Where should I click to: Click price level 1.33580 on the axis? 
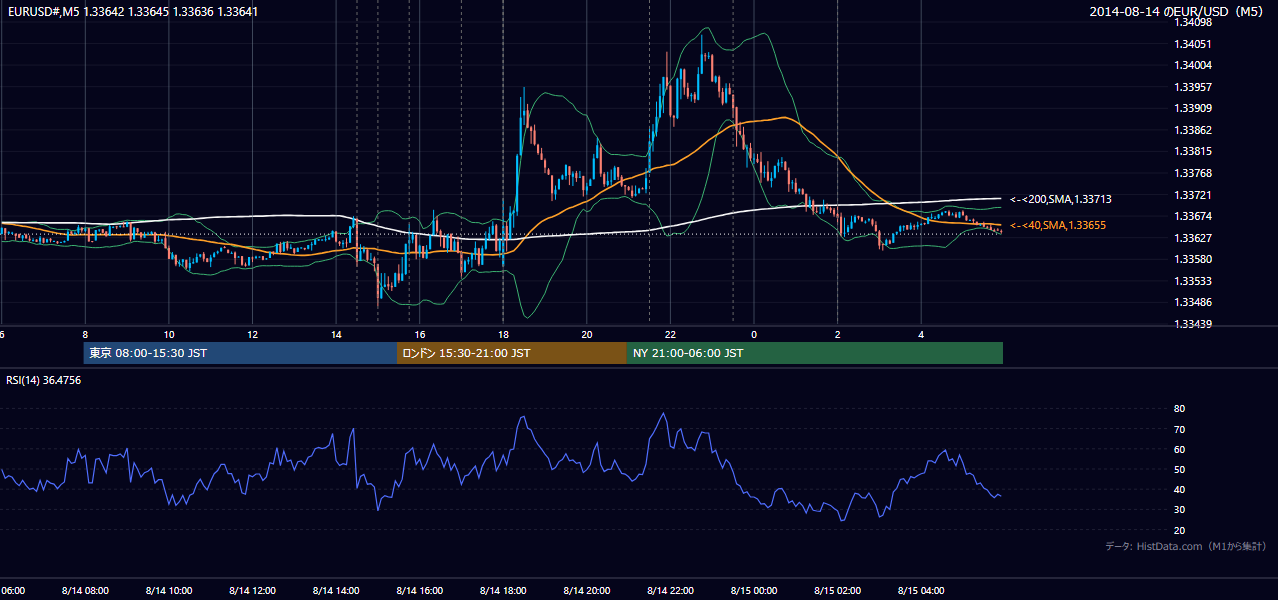click(1192, 259)
